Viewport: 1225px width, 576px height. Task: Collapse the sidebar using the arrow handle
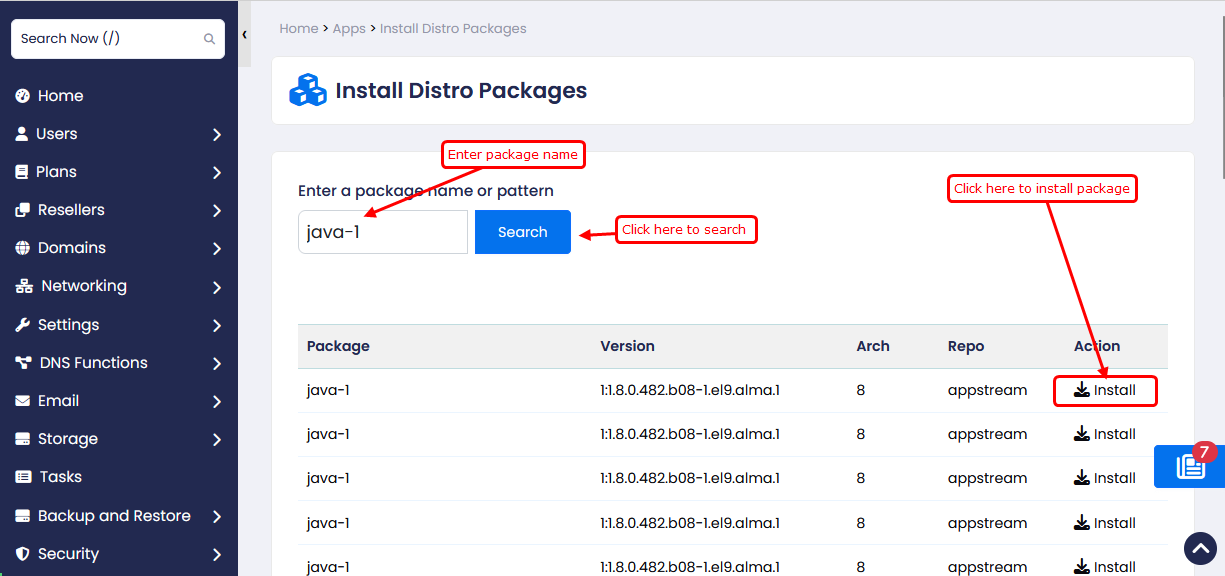pyautogui.click(x=245, y=35)
